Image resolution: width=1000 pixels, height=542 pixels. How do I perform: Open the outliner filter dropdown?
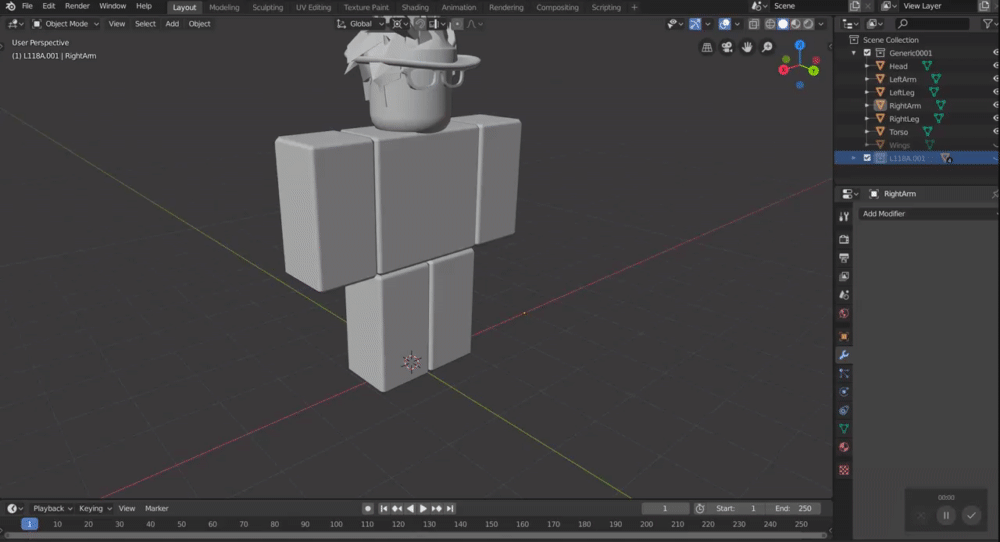[x=989, y=24]
